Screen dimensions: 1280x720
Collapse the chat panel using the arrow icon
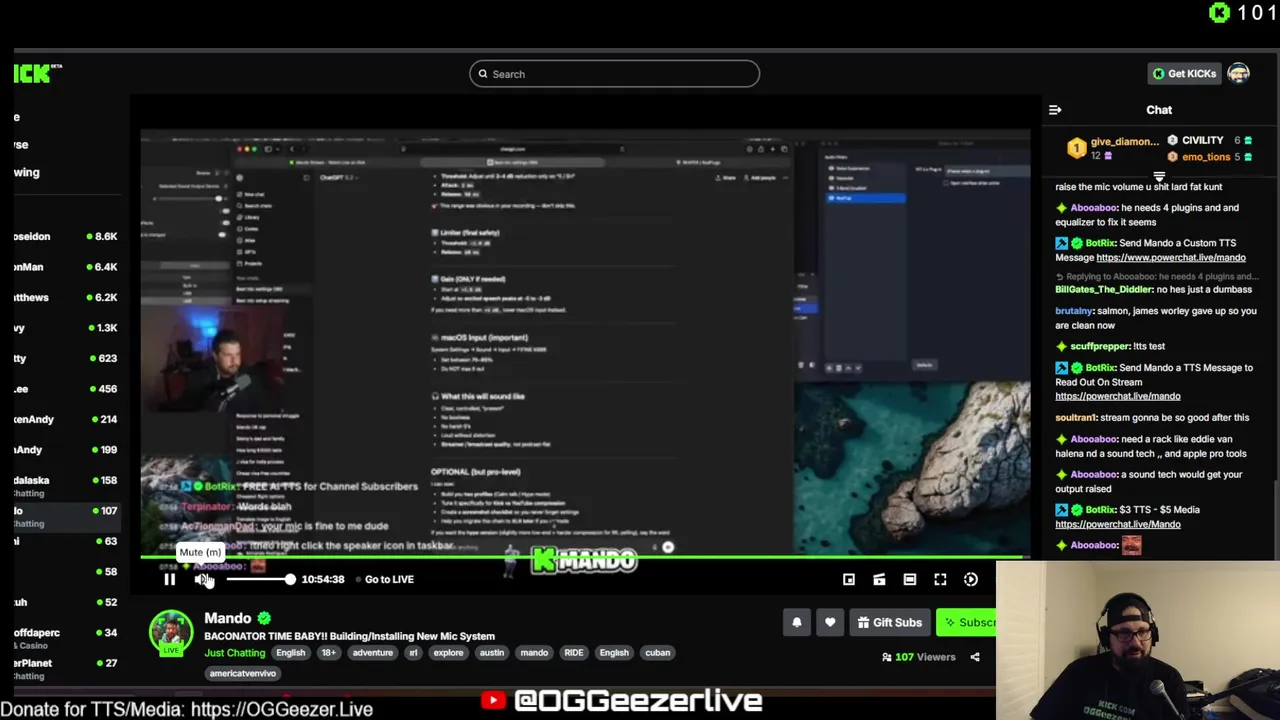coord(1055,110)
